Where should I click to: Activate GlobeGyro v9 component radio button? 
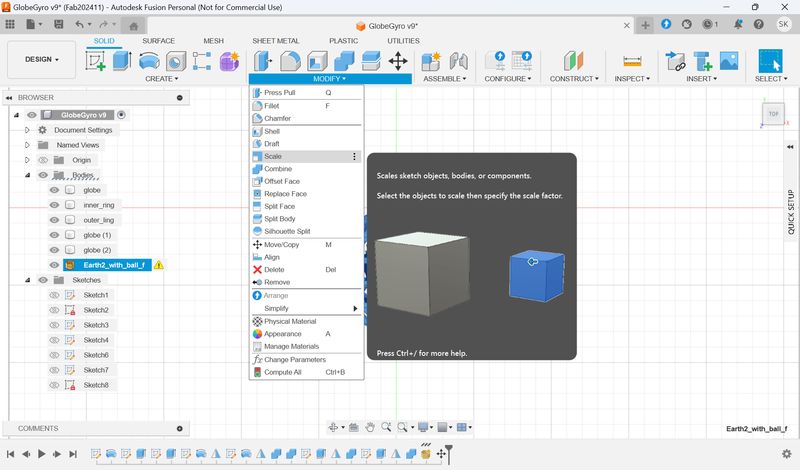[121, 115]
